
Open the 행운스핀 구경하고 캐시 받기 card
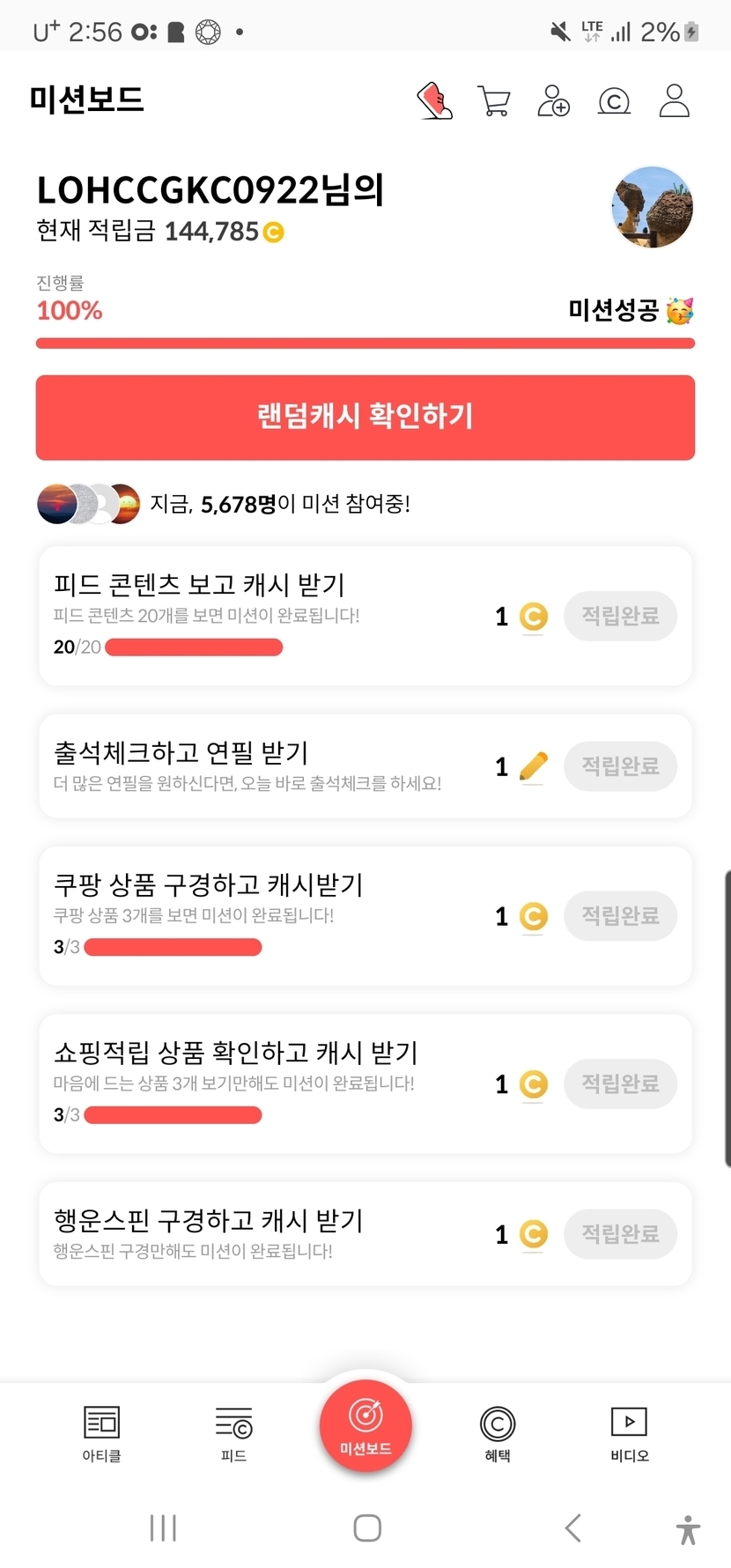[x=264, y=1233]
